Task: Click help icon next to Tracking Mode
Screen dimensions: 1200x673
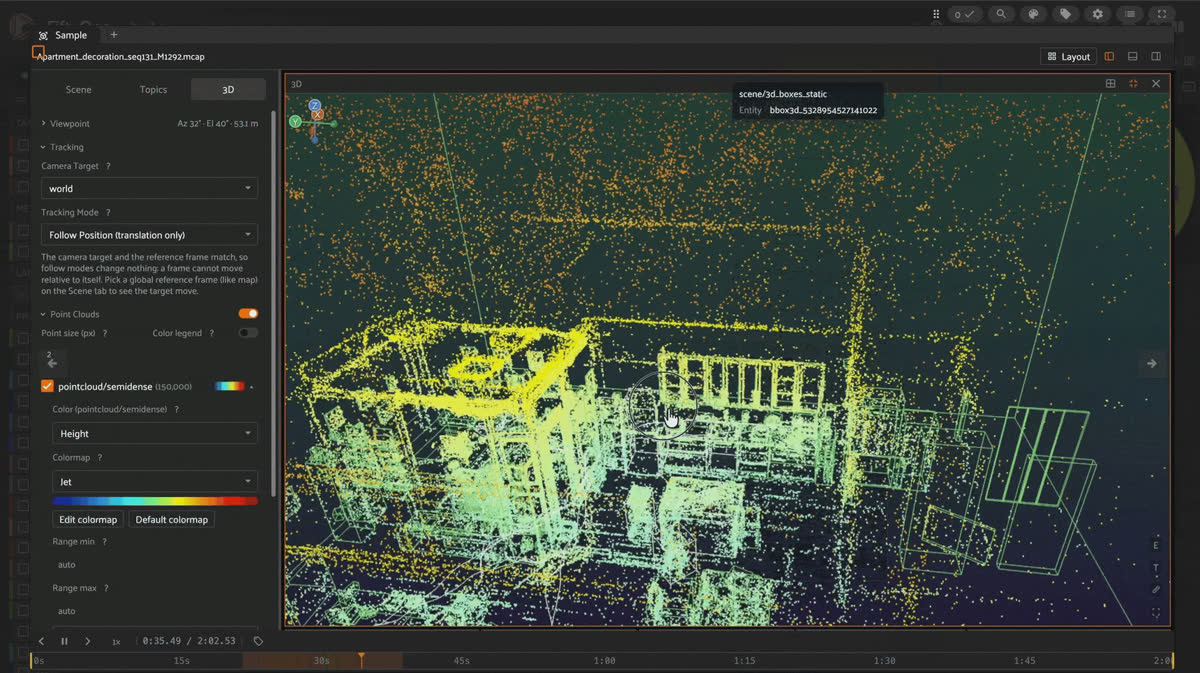Action: [x=108, y=213]
